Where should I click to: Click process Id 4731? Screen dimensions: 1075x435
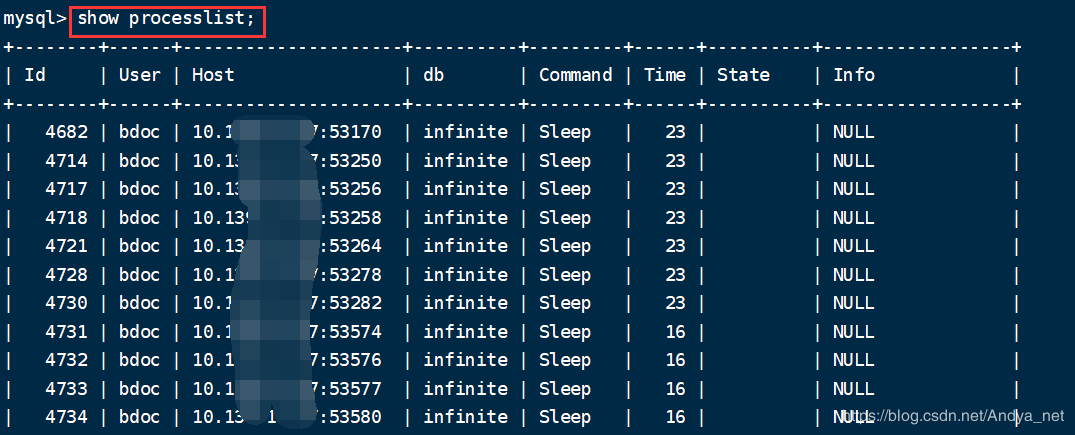[66, 332]
